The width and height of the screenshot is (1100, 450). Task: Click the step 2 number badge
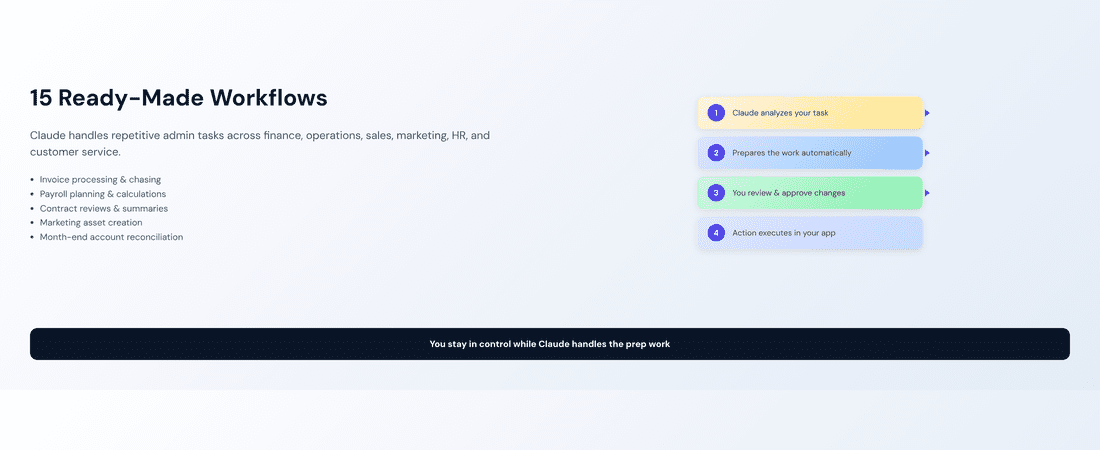click(x=716, y=152)
